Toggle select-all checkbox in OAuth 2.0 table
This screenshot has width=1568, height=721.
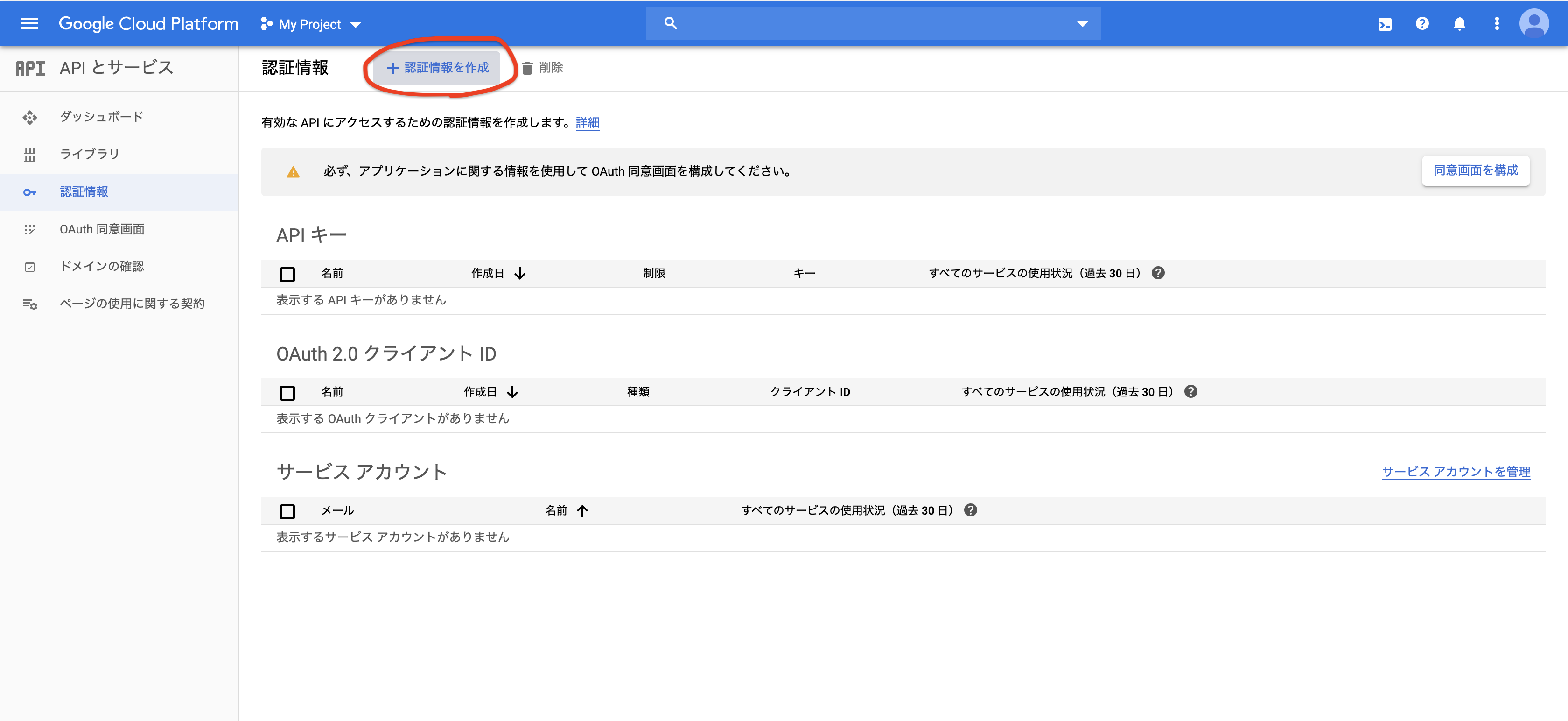[x=287, y=393]
